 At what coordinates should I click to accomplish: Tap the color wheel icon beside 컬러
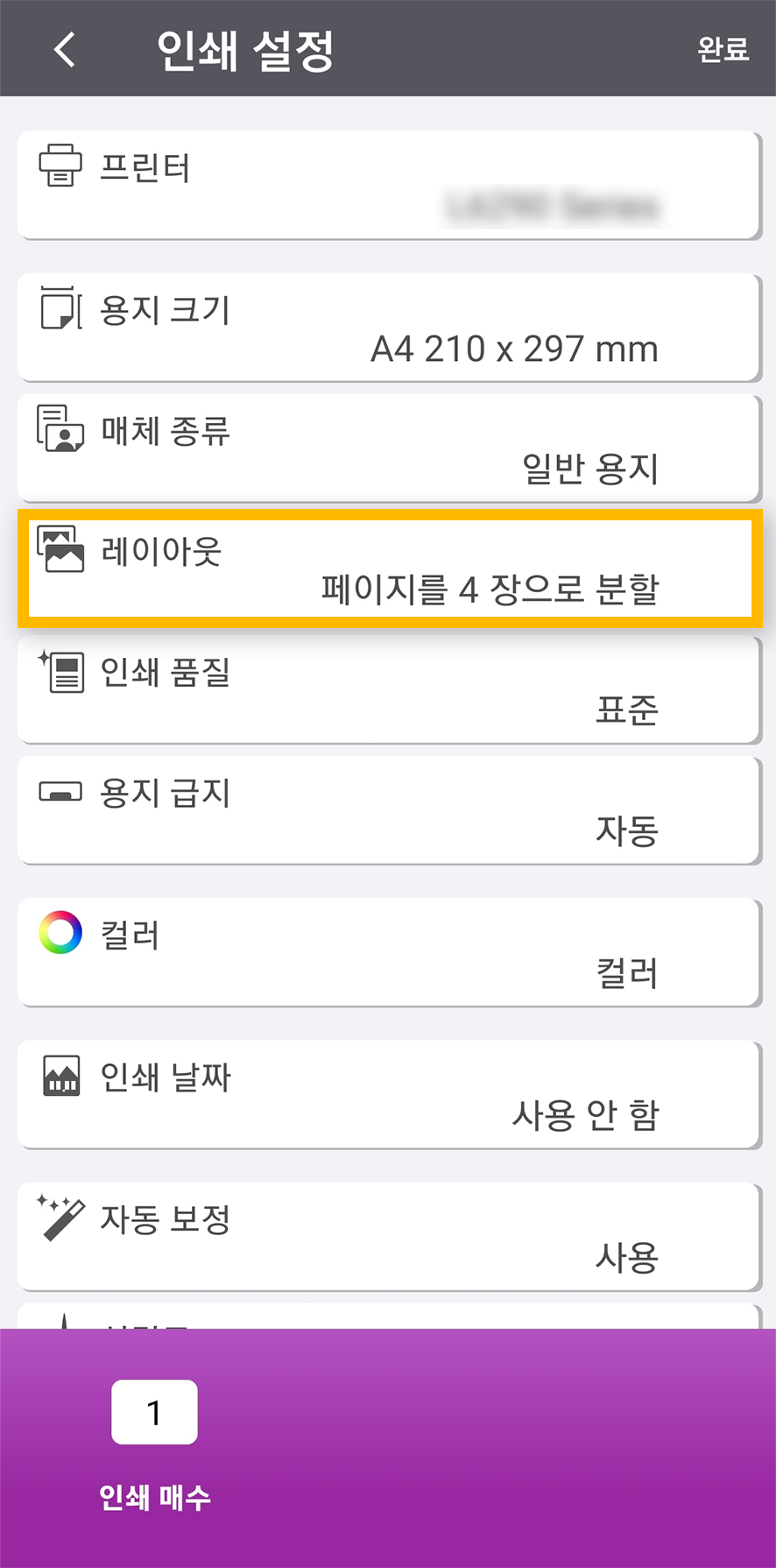pyautogui.click(x=60, y=933)
